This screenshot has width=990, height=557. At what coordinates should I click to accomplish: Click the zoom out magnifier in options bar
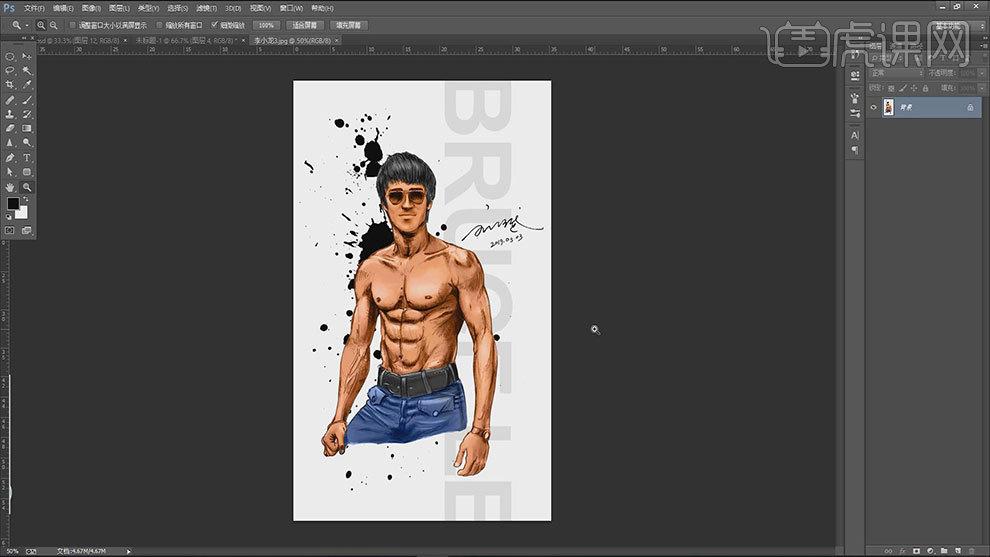52,24
